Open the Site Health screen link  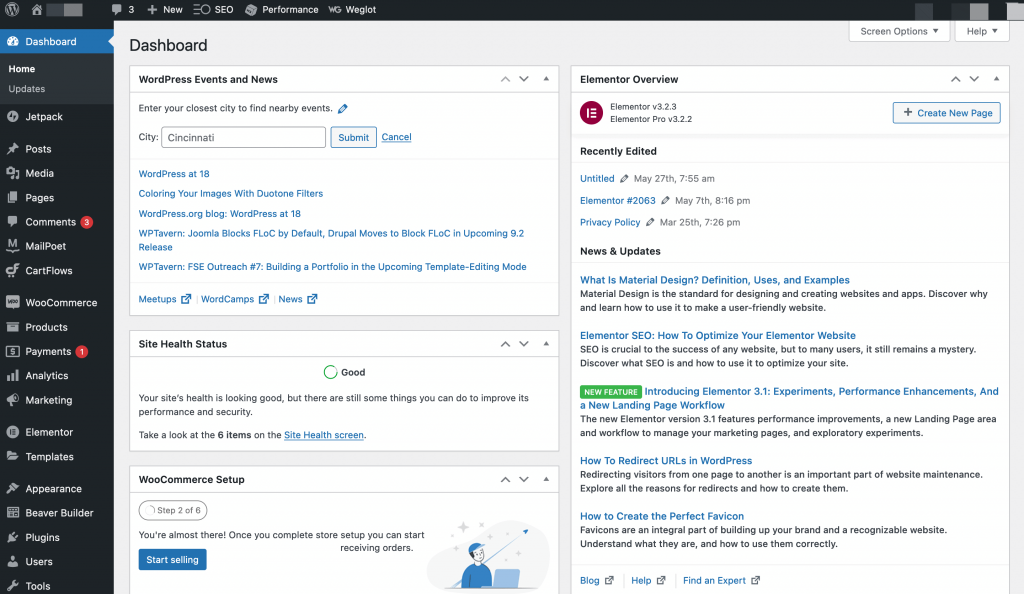[324, 435]
